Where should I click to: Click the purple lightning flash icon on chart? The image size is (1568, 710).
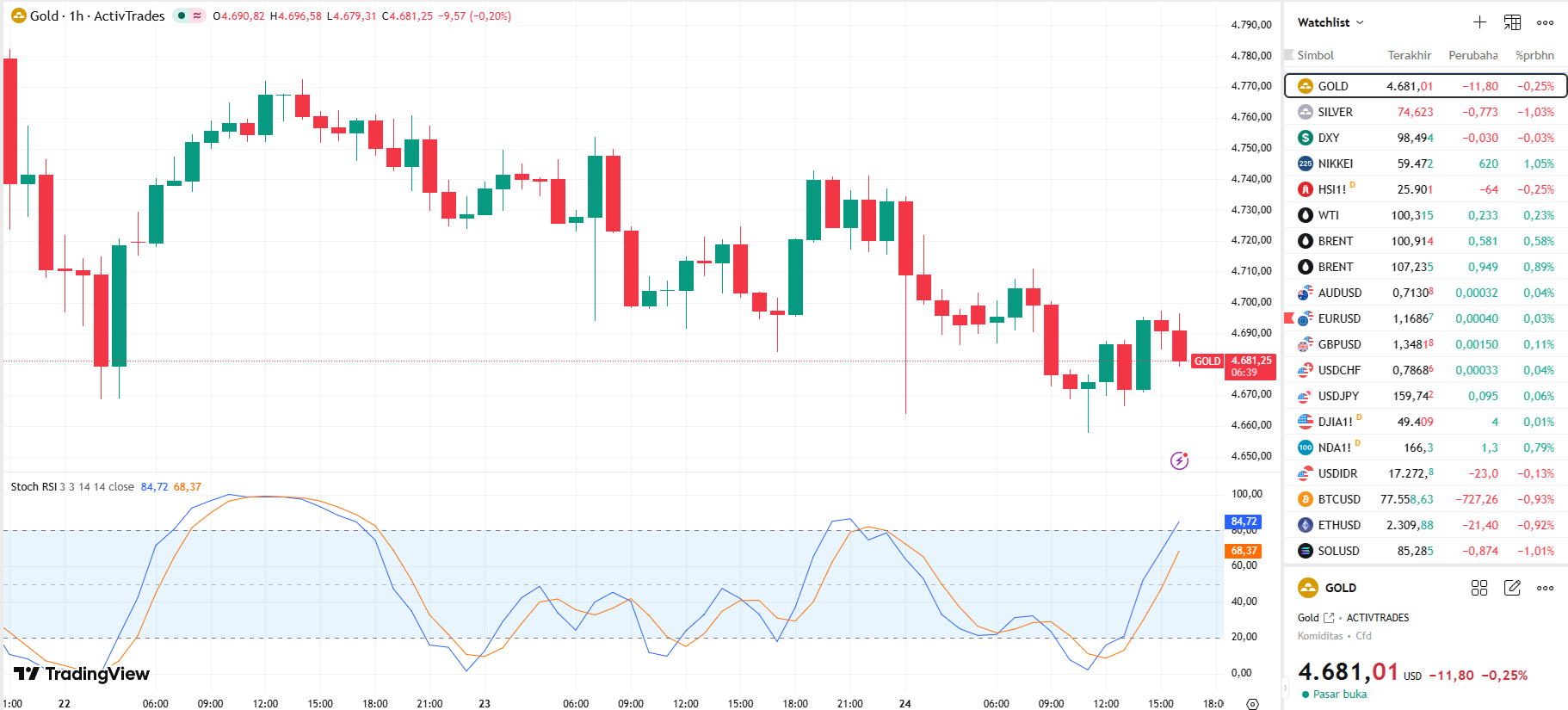pos(1179,460)
